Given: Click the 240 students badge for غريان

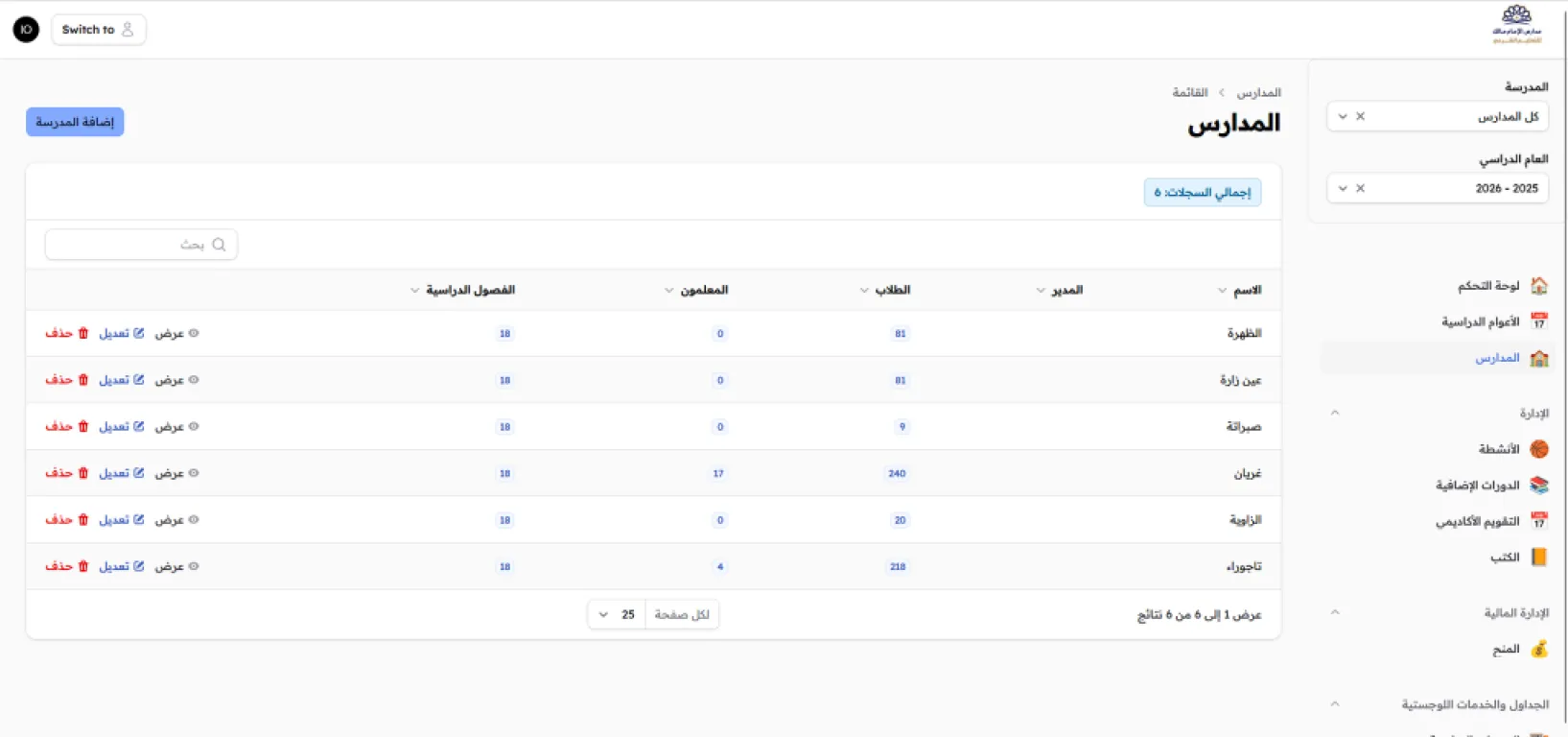Looking at the screenshot, I should coord(897,474).
